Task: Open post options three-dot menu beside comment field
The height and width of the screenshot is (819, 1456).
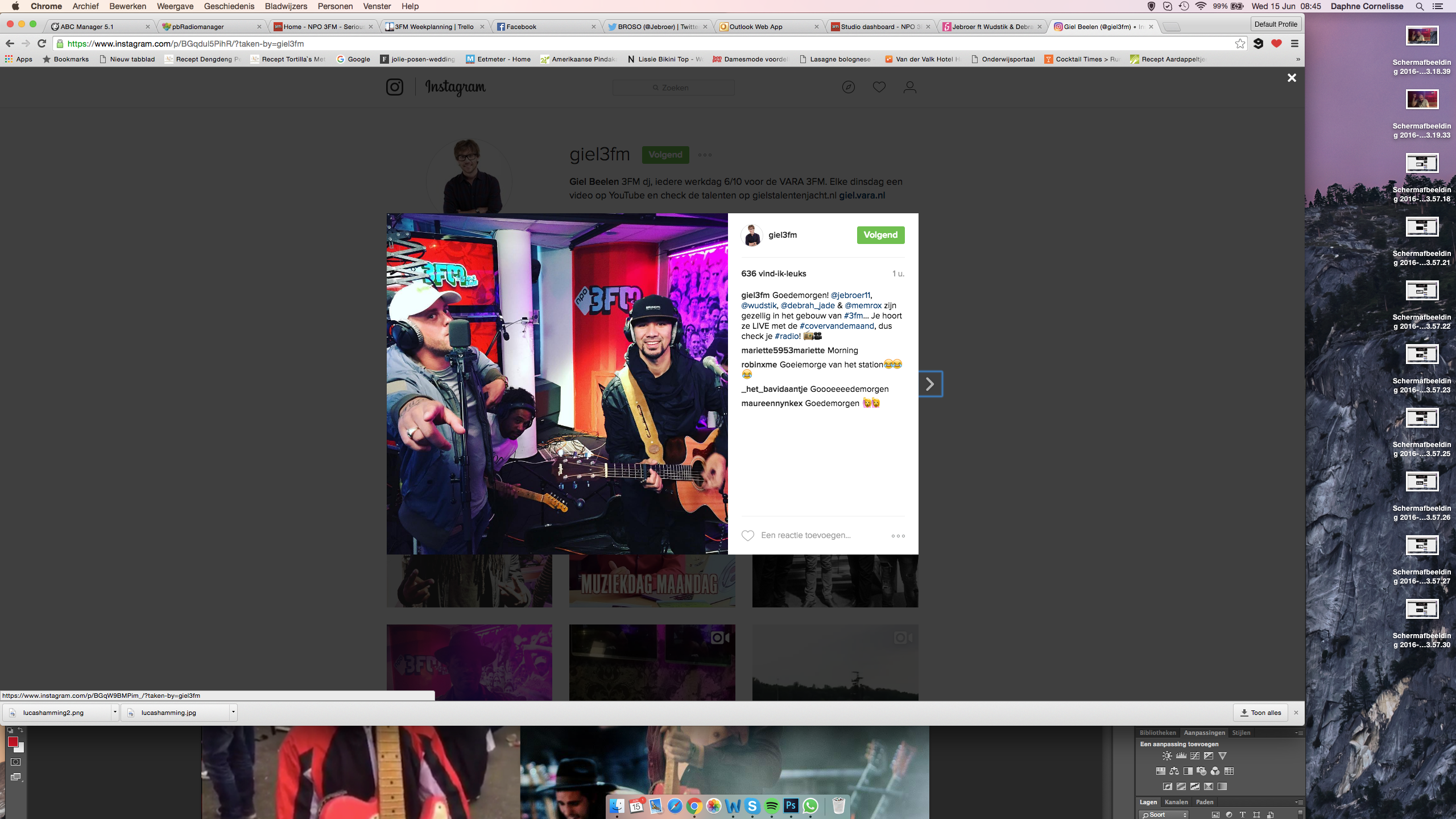Action: 898,536
